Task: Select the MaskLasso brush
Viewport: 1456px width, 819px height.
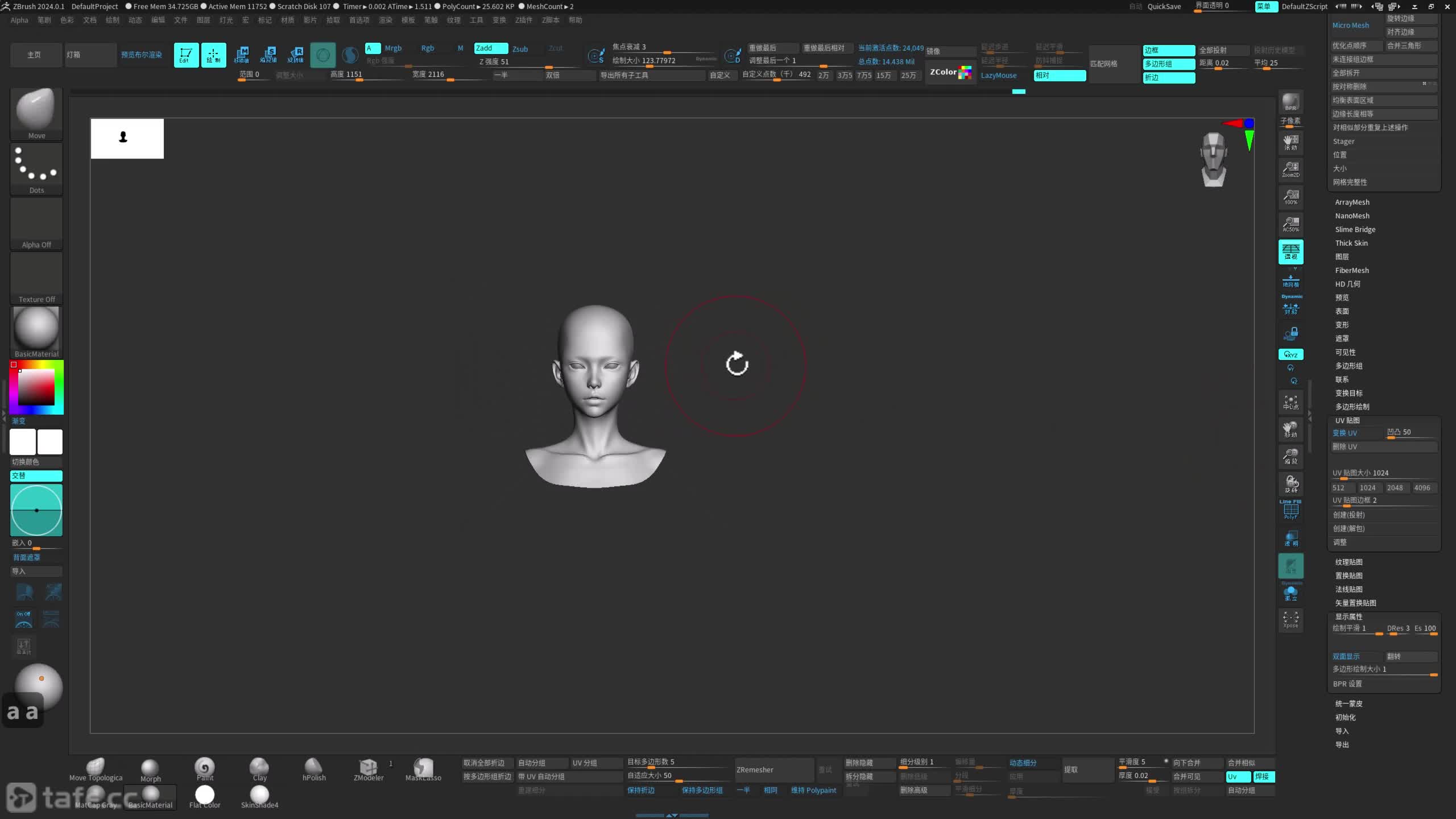Action: click(x=423, y=770)
